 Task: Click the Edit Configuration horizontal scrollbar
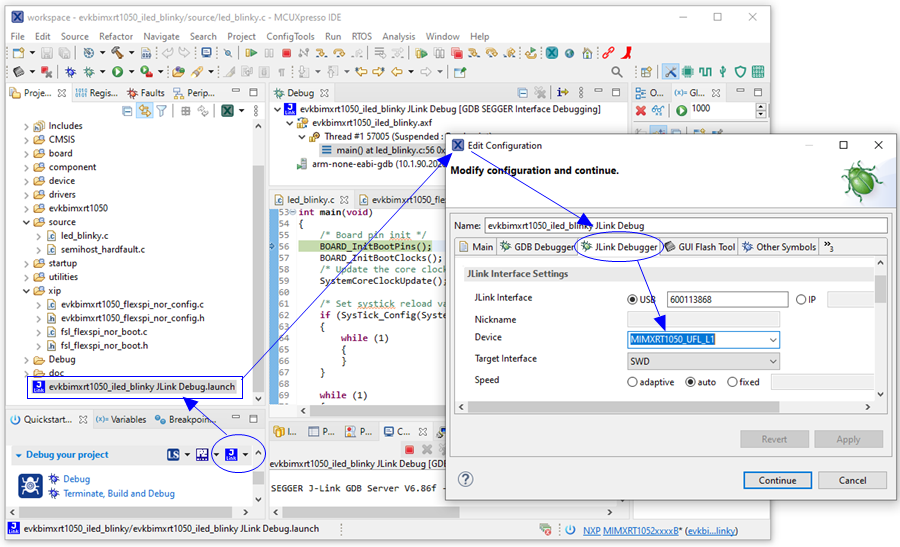tap(623, 407)
